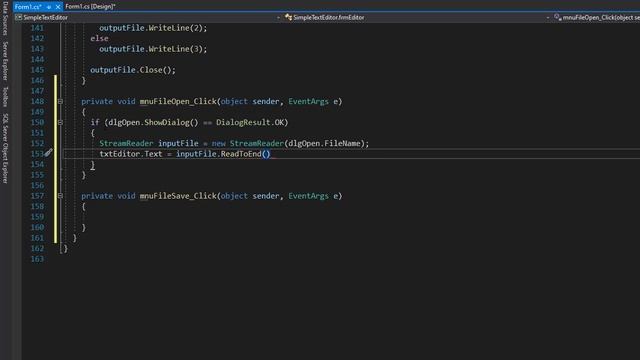Click EventArgs type in mnuFileOpen_Click signature

308,101
